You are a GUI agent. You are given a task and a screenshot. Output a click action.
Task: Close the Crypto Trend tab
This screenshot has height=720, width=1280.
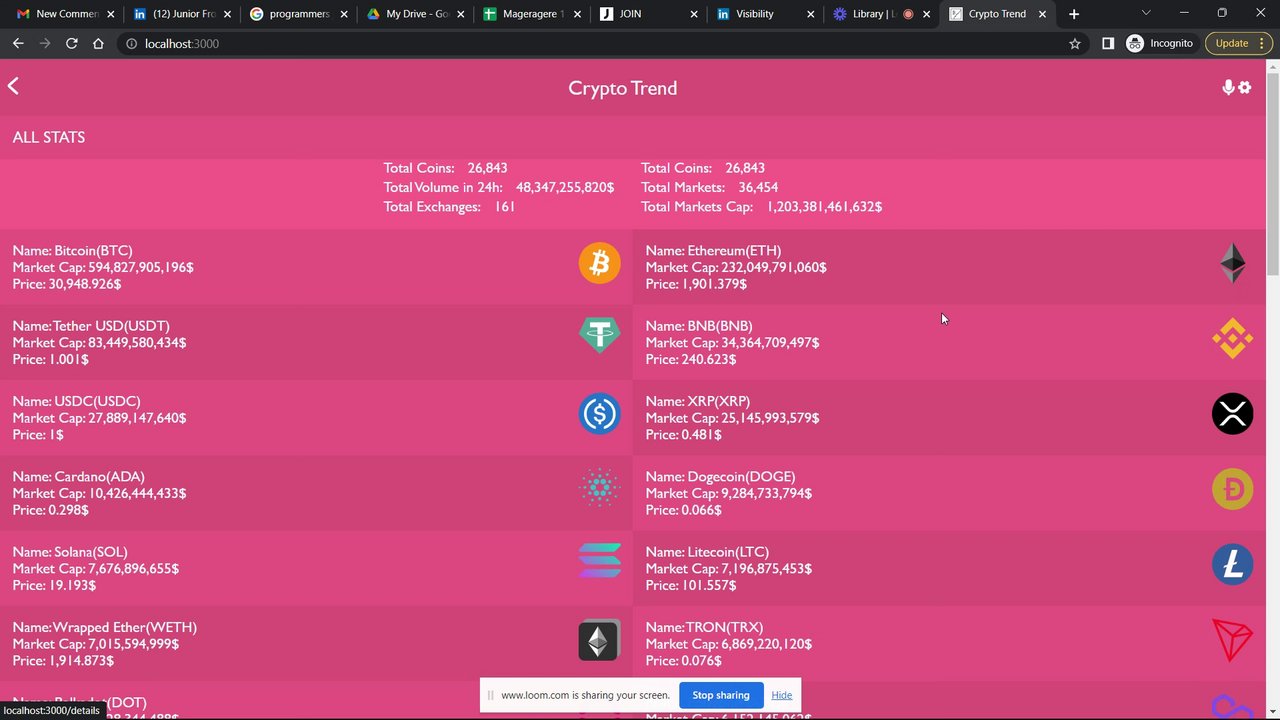tap(1043, 14)
